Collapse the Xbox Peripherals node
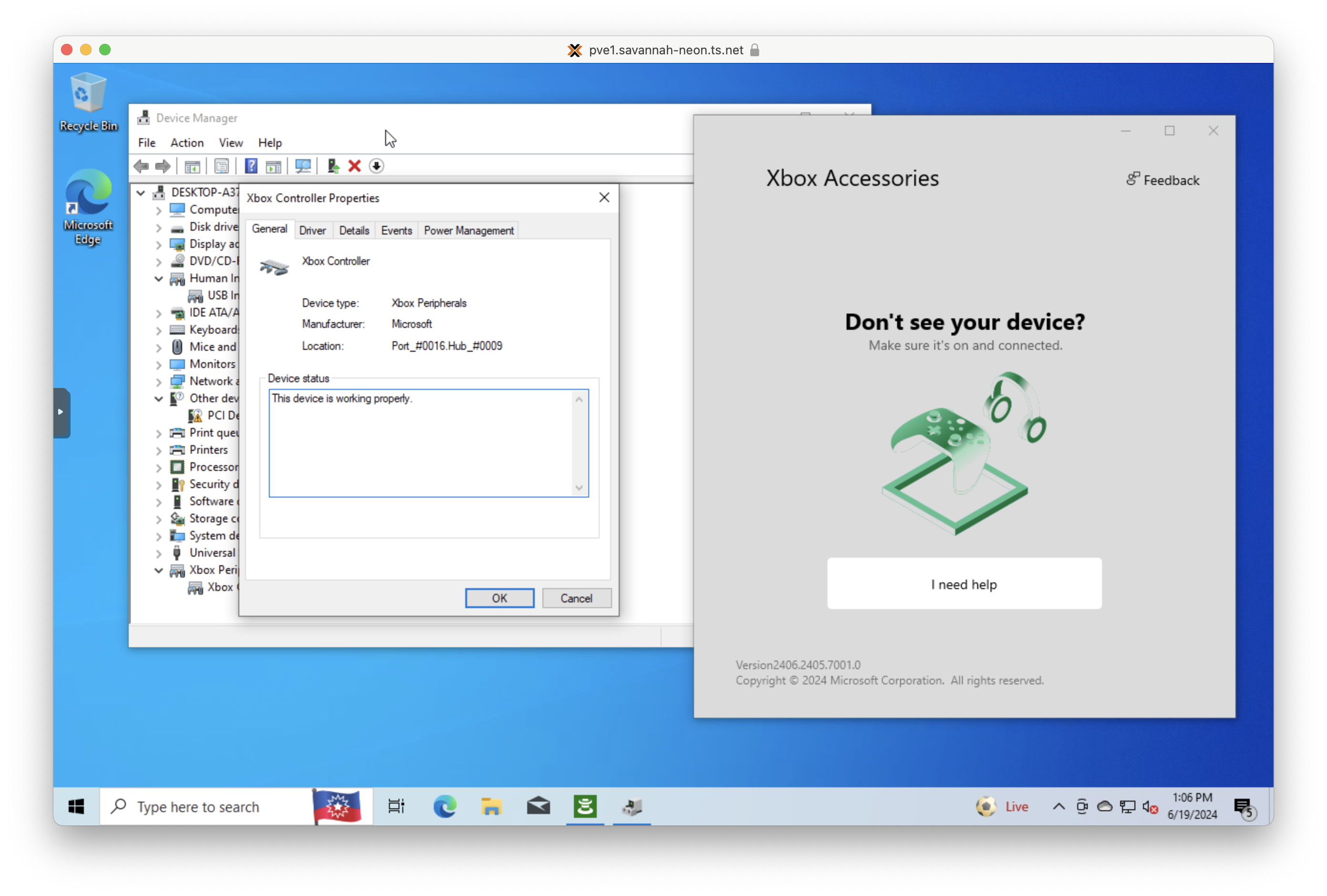Screen dimensions: 1327x896 [x=159, y=570]
